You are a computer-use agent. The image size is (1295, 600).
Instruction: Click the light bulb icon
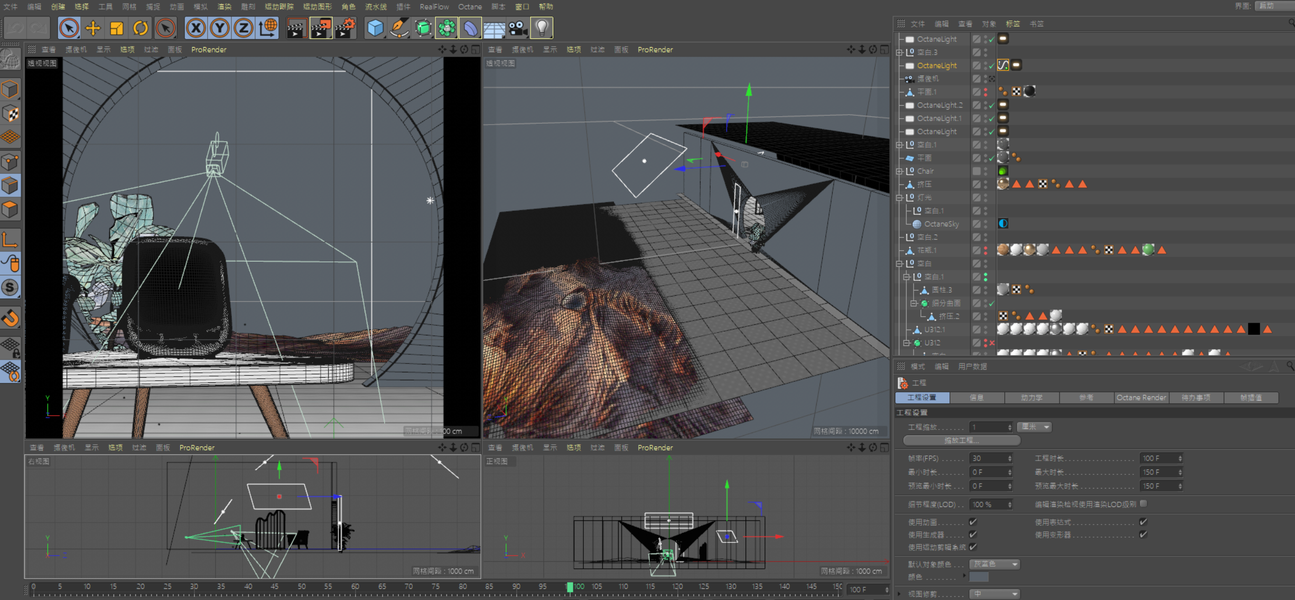[541, 29]
